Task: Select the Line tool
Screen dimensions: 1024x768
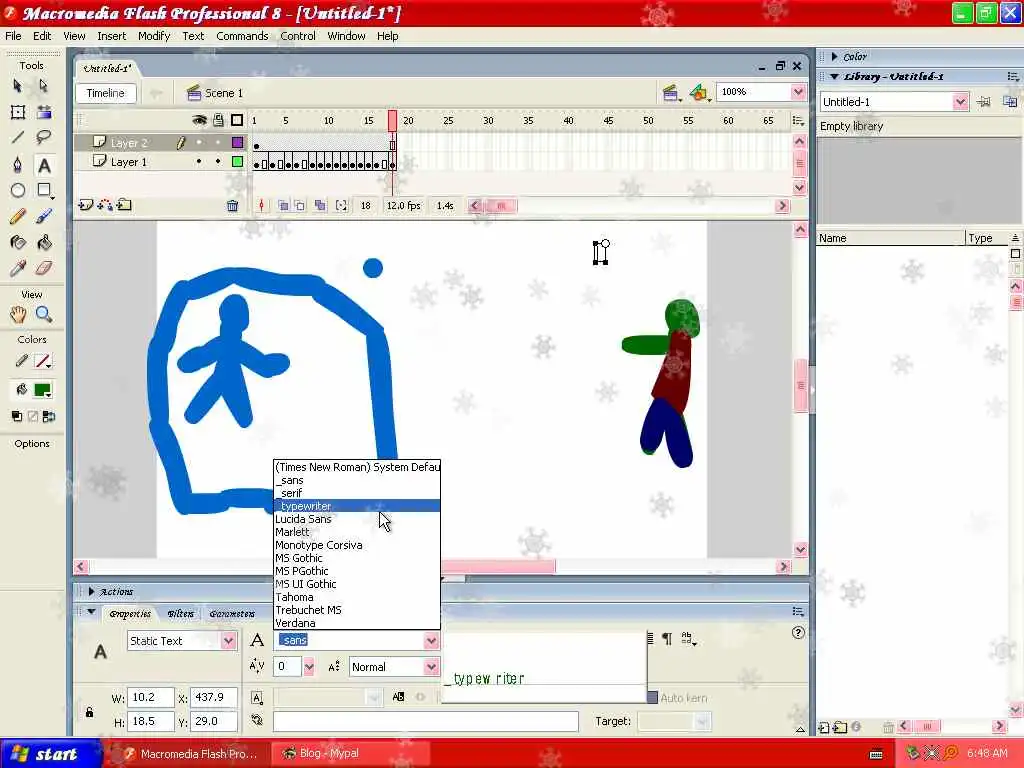Action: (18, 137)
